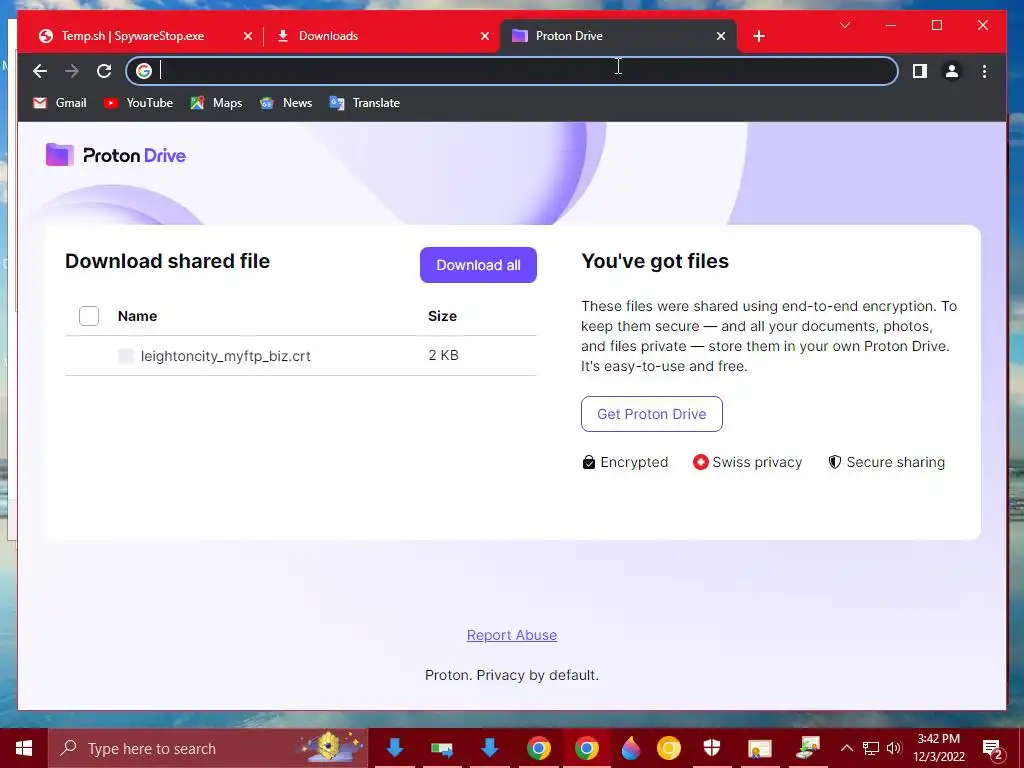Close the Proton Drive tab

(x=721, y=36)
